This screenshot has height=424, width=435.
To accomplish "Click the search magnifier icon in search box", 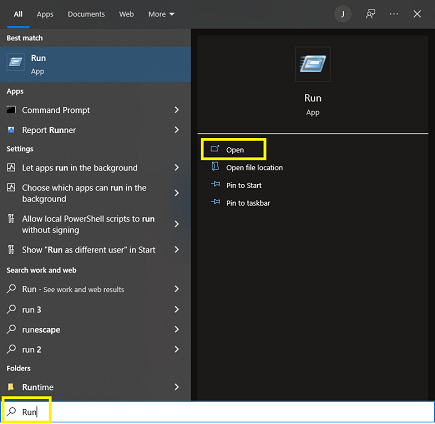I will click(12, 411).
